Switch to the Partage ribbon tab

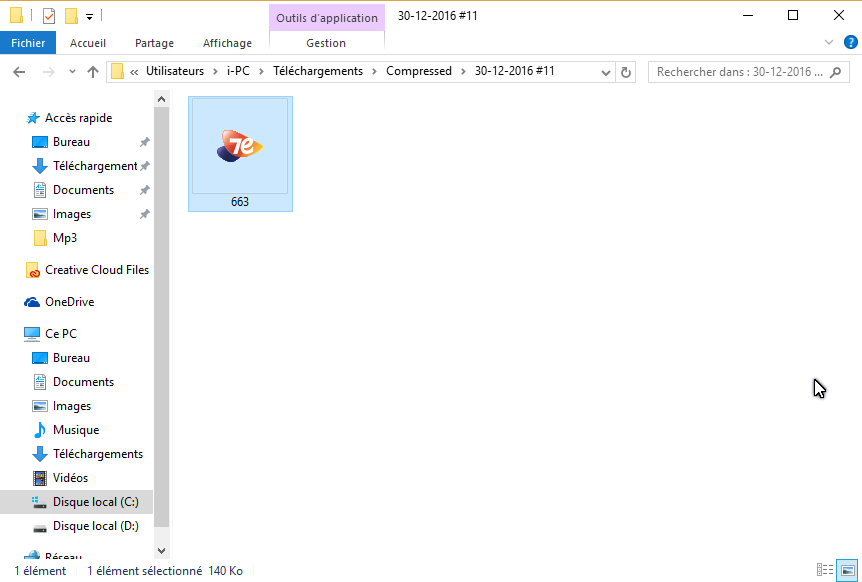click(x=154, y=43)
